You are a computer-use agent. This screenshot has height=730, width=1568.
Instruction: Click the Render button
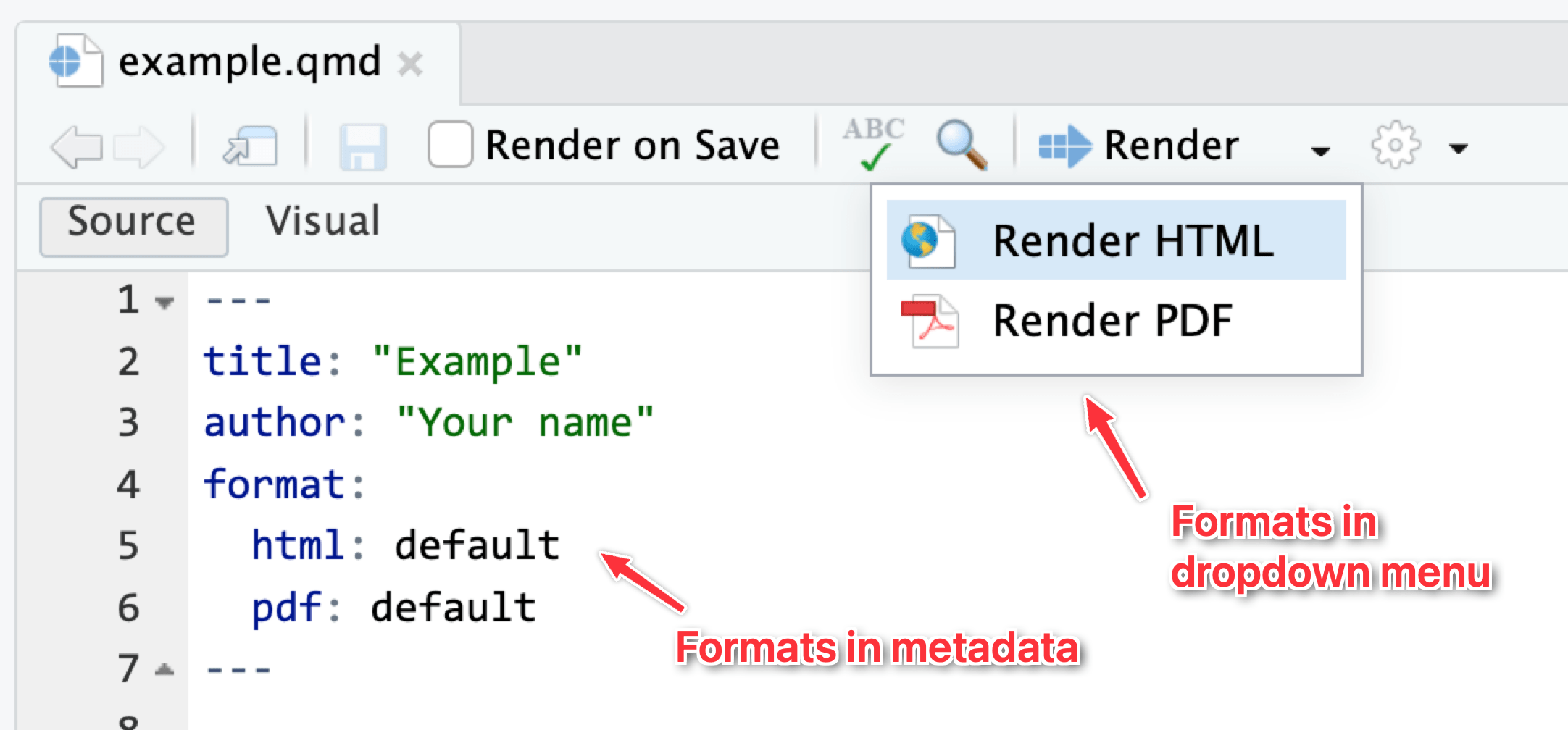pos(1139,146)
